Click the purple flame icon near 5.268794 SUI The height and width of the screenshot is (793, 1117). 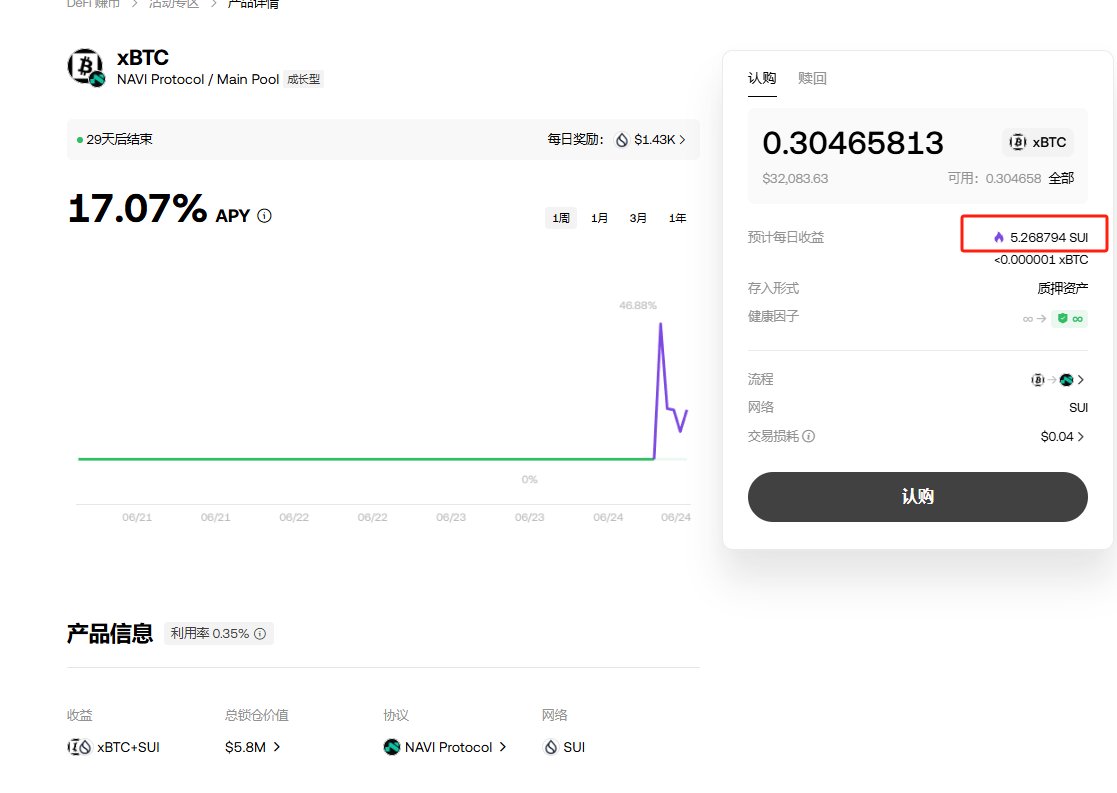click(x=999, y=237)
